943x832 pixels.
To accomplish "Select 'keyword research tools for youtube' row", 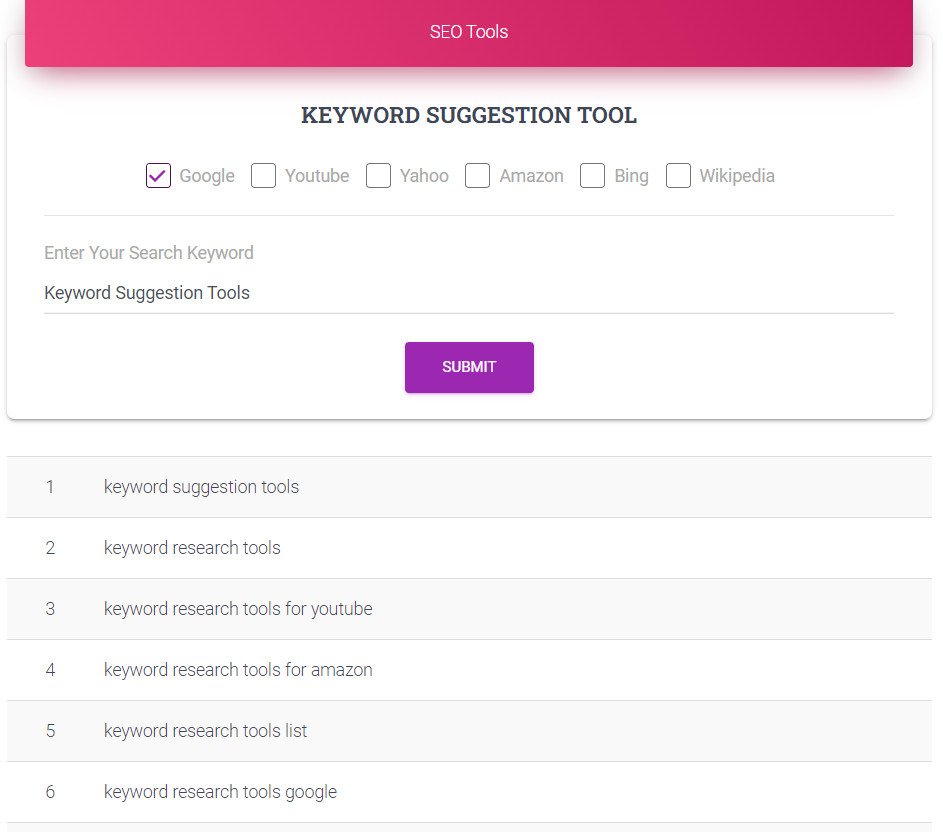I will click(469, 609).
